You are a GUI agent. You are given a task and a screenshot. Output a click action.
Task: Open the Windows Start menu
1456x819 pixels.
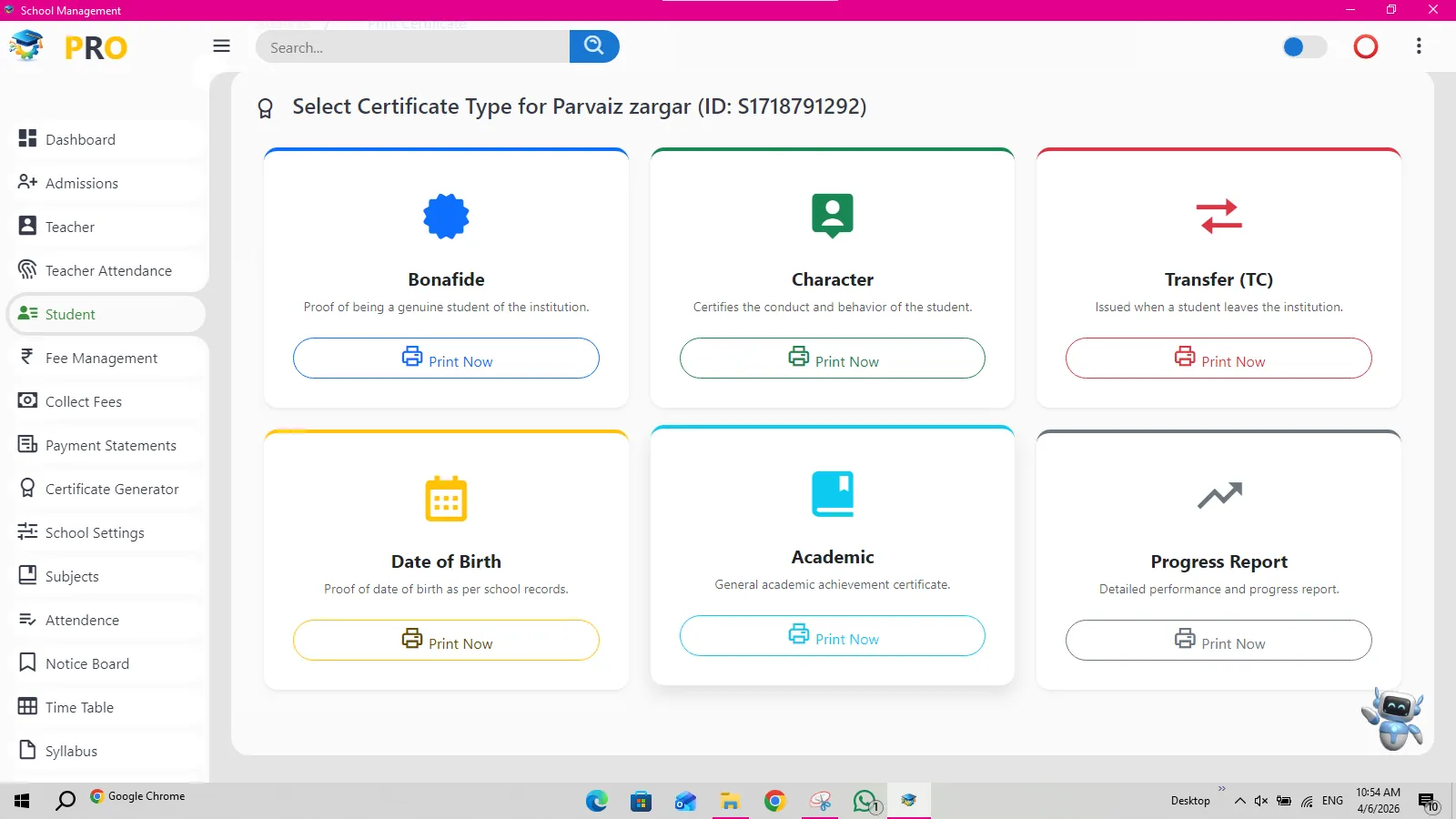(22, 801)
